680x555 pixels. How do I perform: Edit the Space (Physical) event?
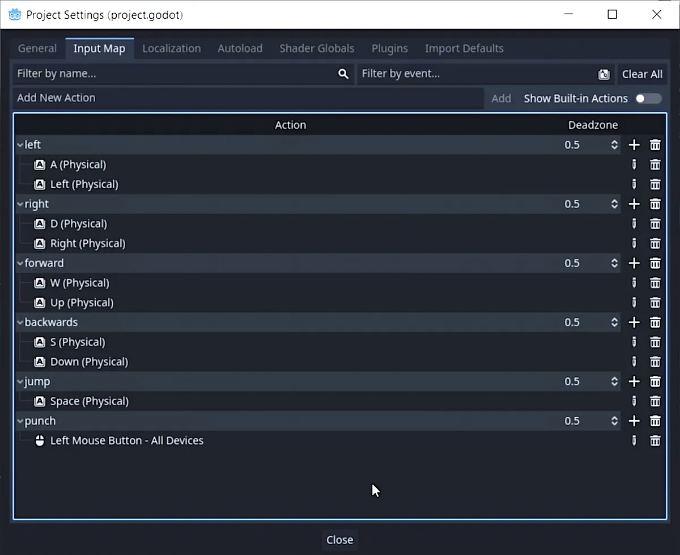pyautogui.click(x=634, y=401)
